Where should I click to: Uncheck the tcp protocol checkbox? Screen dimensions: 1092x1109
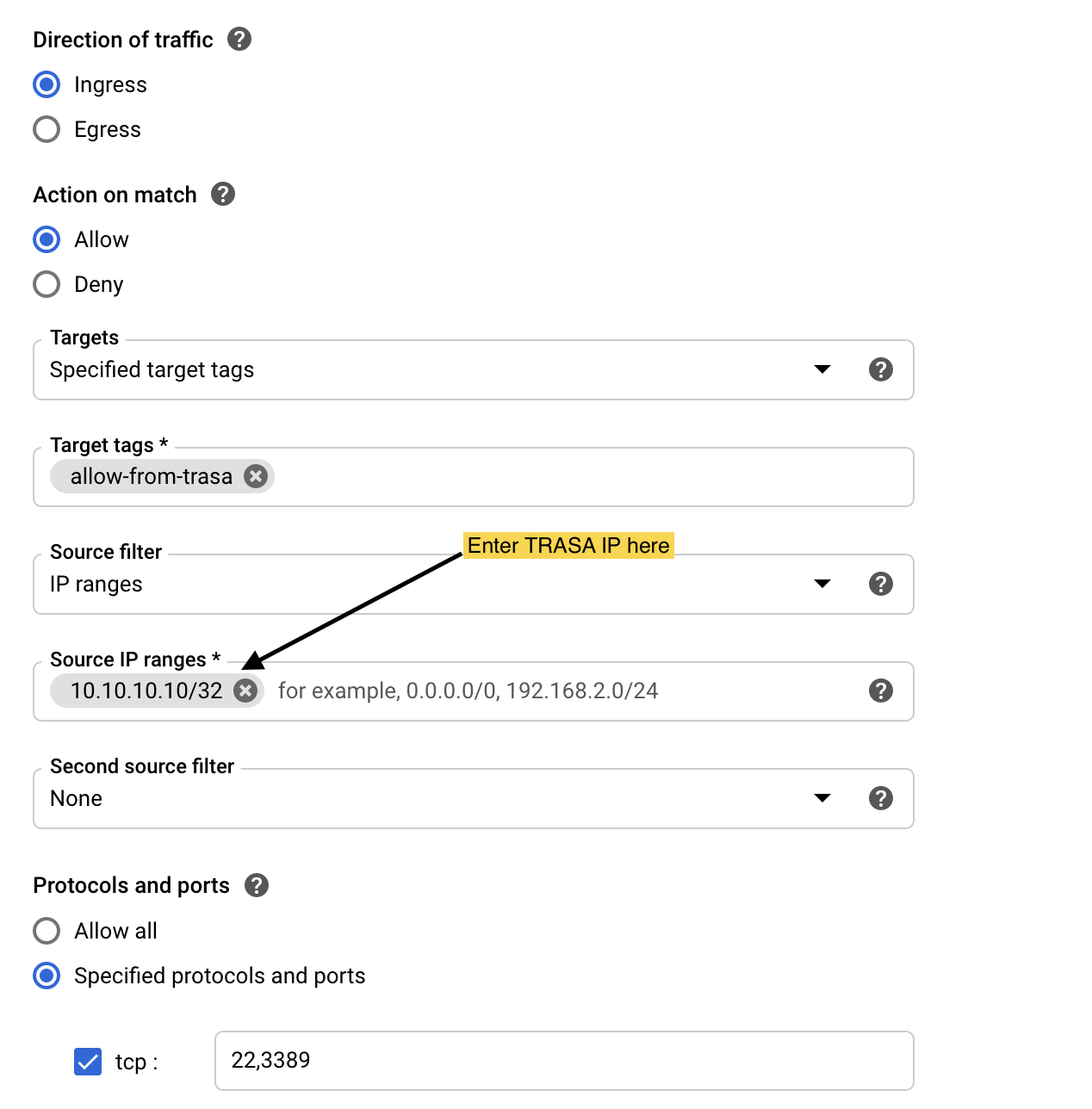87,1062
